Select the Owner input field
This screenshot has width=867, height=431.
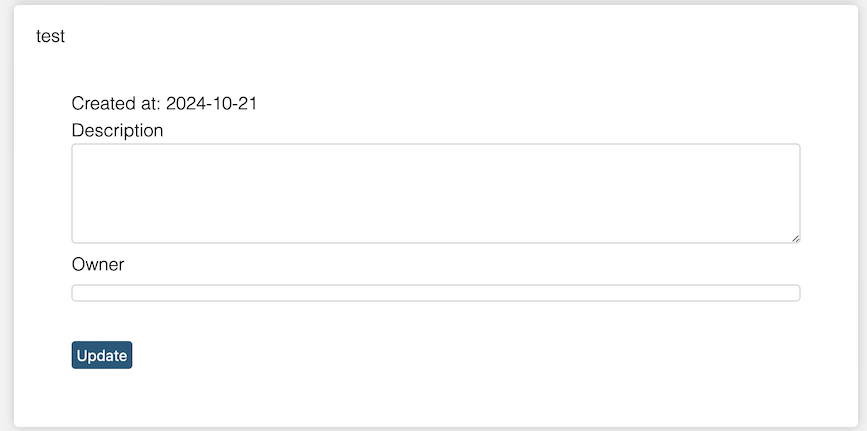click(x=436, y=293)
